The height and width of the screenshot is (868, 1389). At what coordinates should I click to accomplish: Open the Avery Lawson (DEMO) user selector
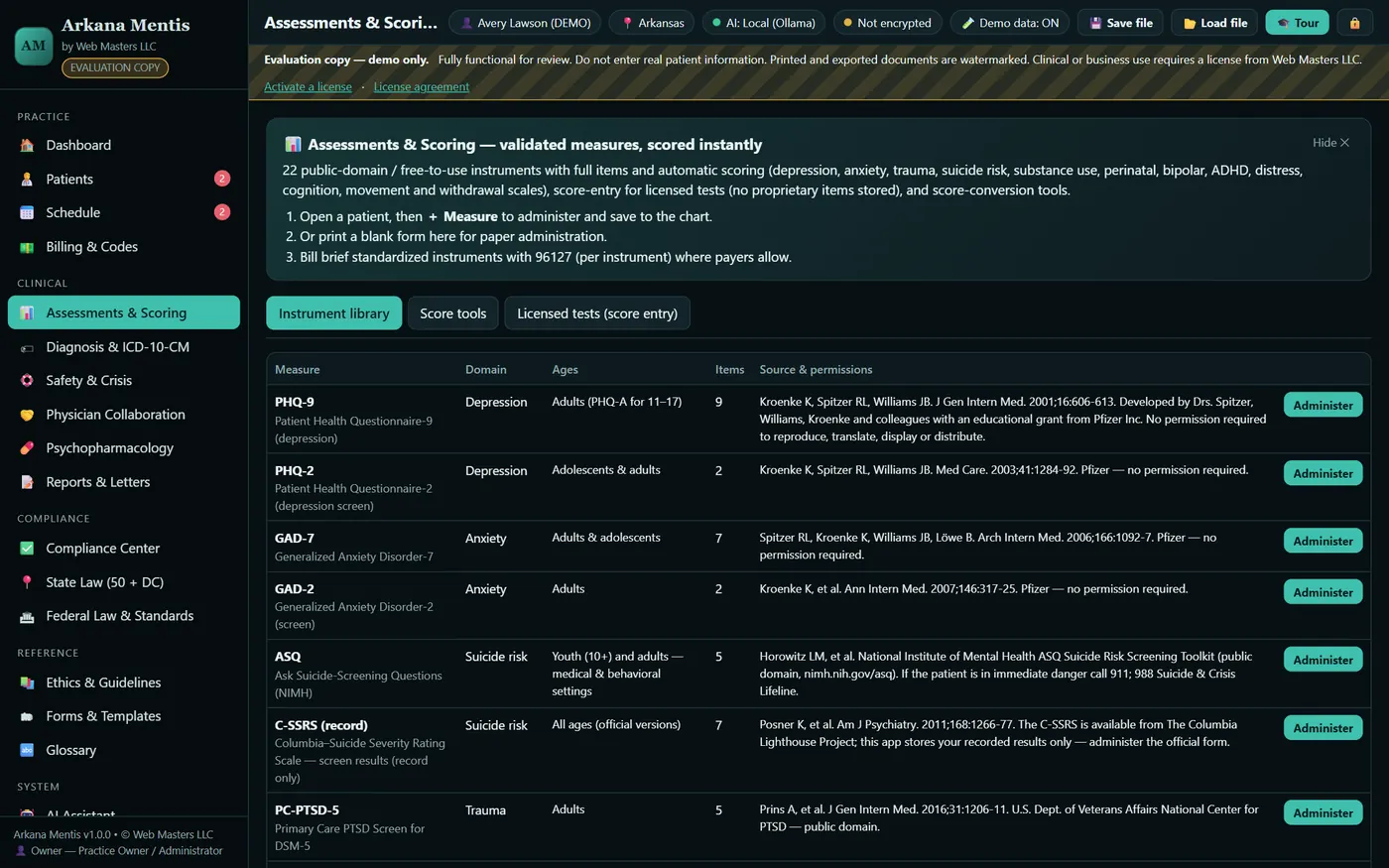(526, 23)
